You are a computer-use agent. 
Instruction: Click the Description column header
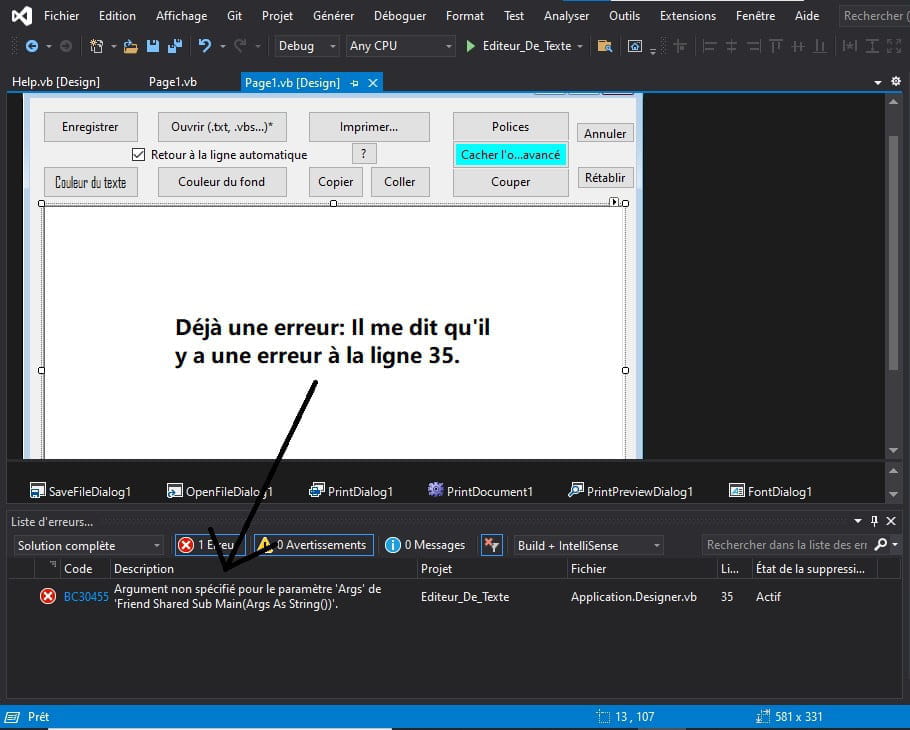[263, 569]
